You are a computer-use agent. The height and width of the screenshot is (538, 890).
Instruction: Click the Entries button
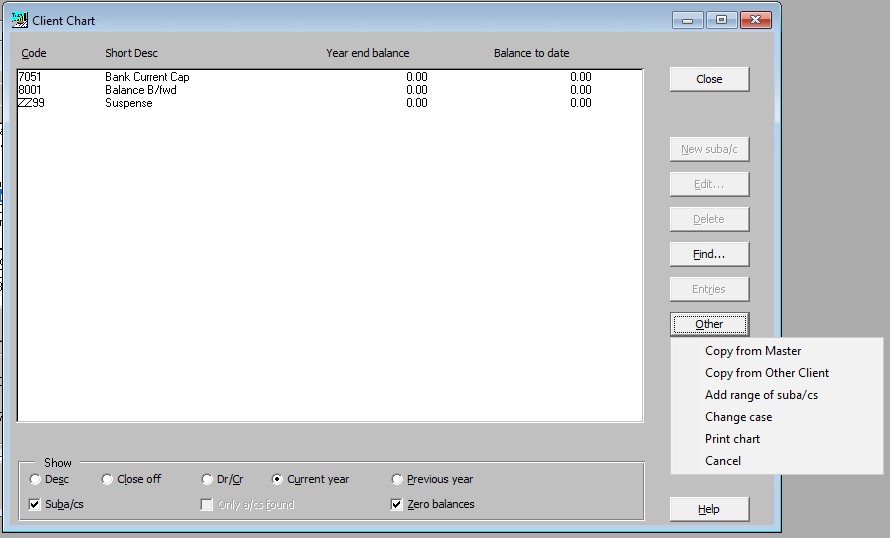pos(710,289)
